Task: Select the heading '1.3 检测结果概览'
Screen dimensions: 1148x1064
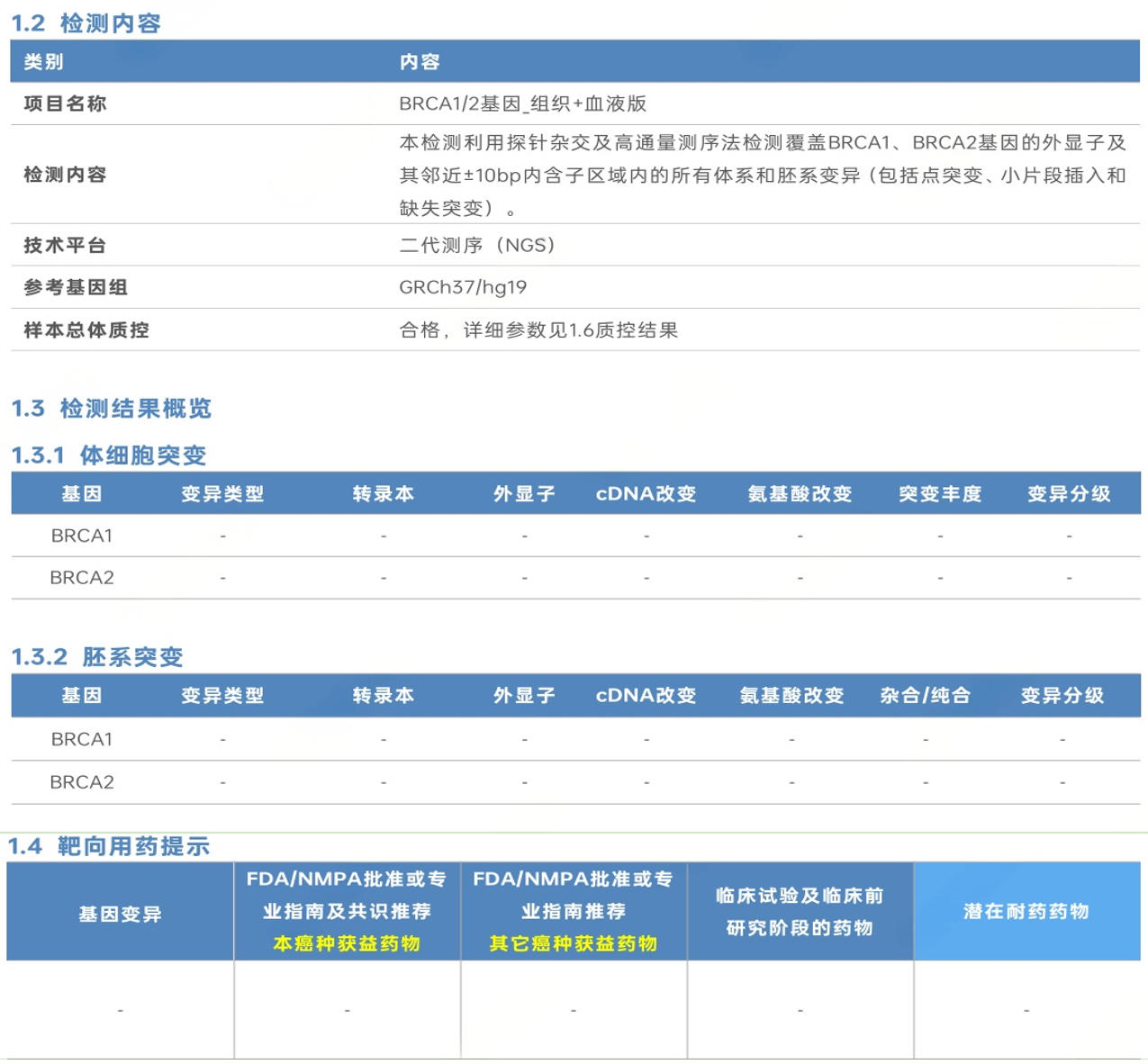Action: coord(112,409)
